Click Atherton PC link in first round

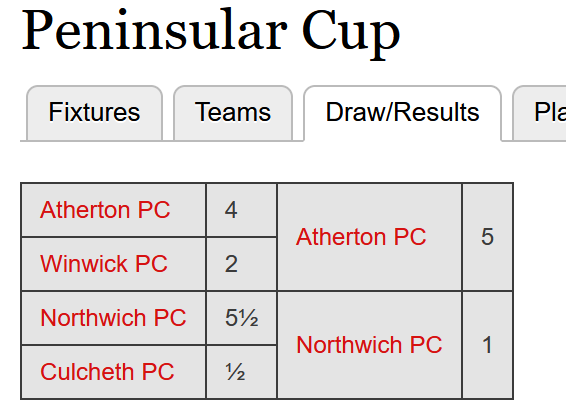click(x=105, y=210)
